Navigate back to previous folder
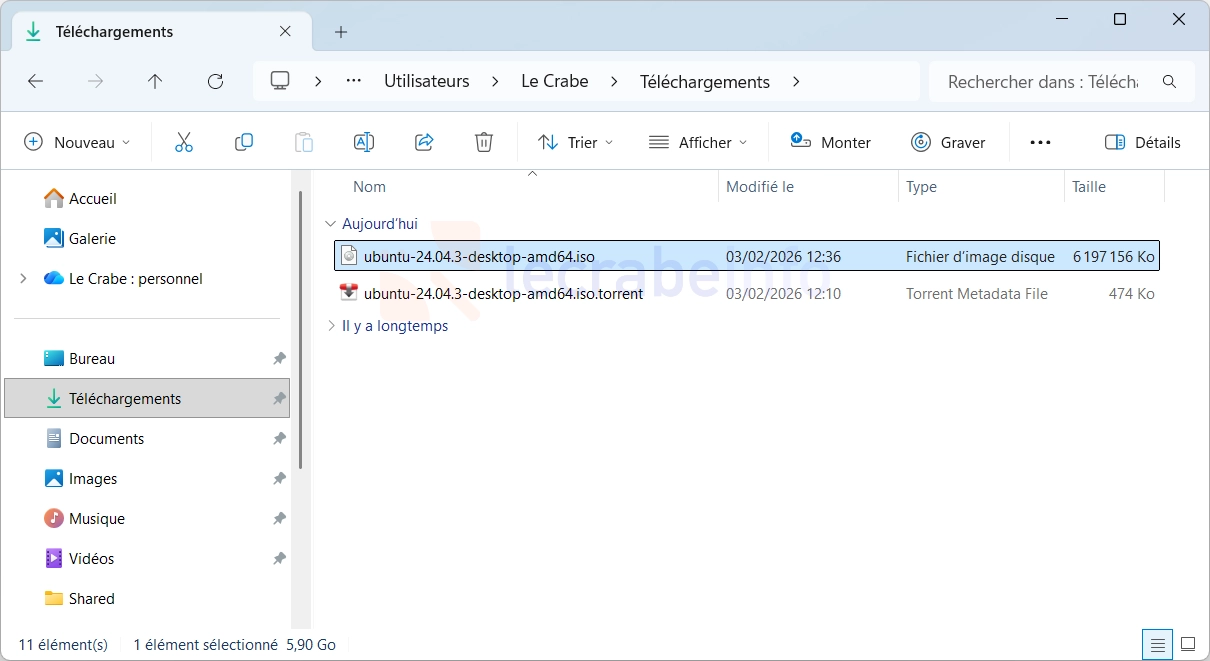This screenshot has height=661, width=1210. point(36,82)
